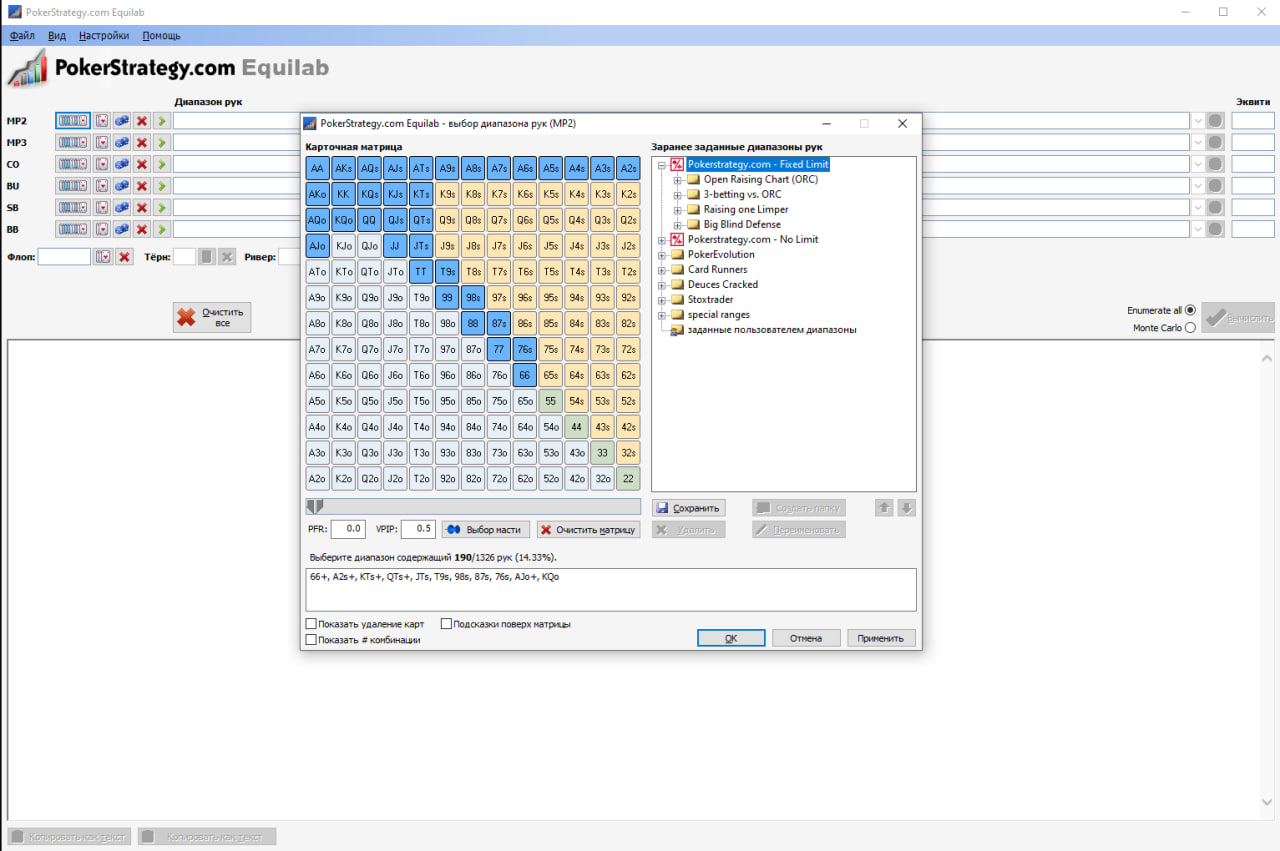This screenshot has height=851, width=1280.
Task: Clear CO range with red X icon
Action: coord(142,164)
